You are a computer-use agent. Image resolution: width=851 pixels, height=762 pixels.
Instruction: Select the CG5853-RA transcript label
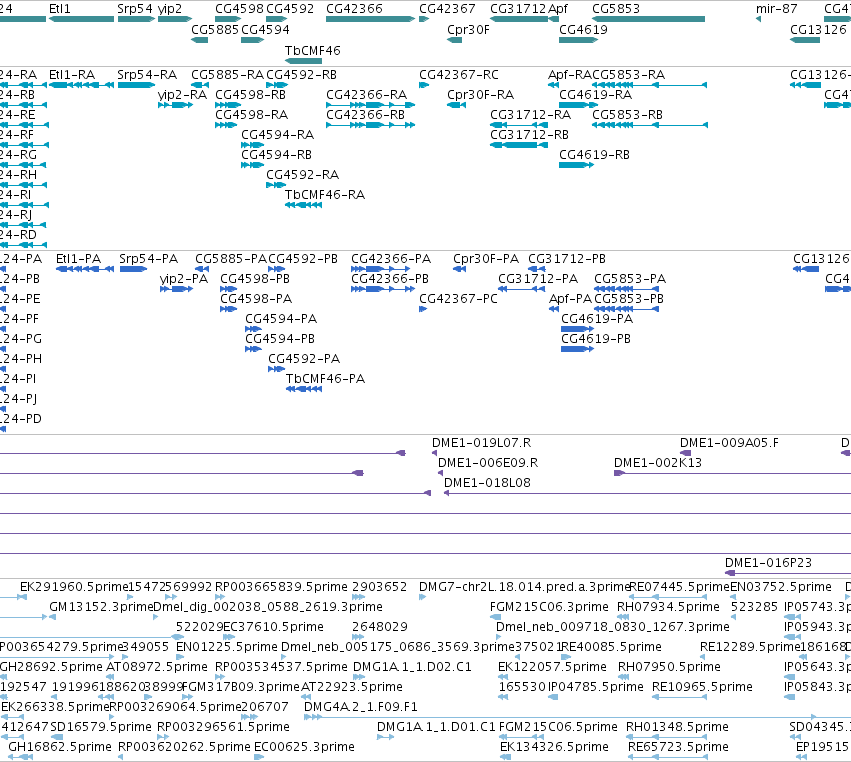[628, 75]
